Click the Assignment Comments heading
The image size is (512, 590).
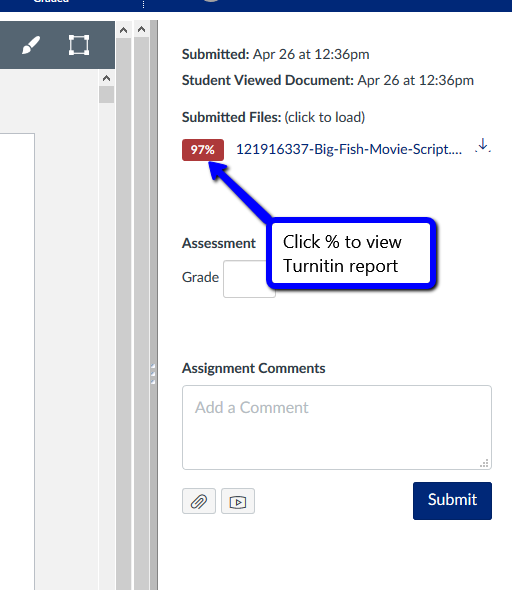[x=254, y=368]
